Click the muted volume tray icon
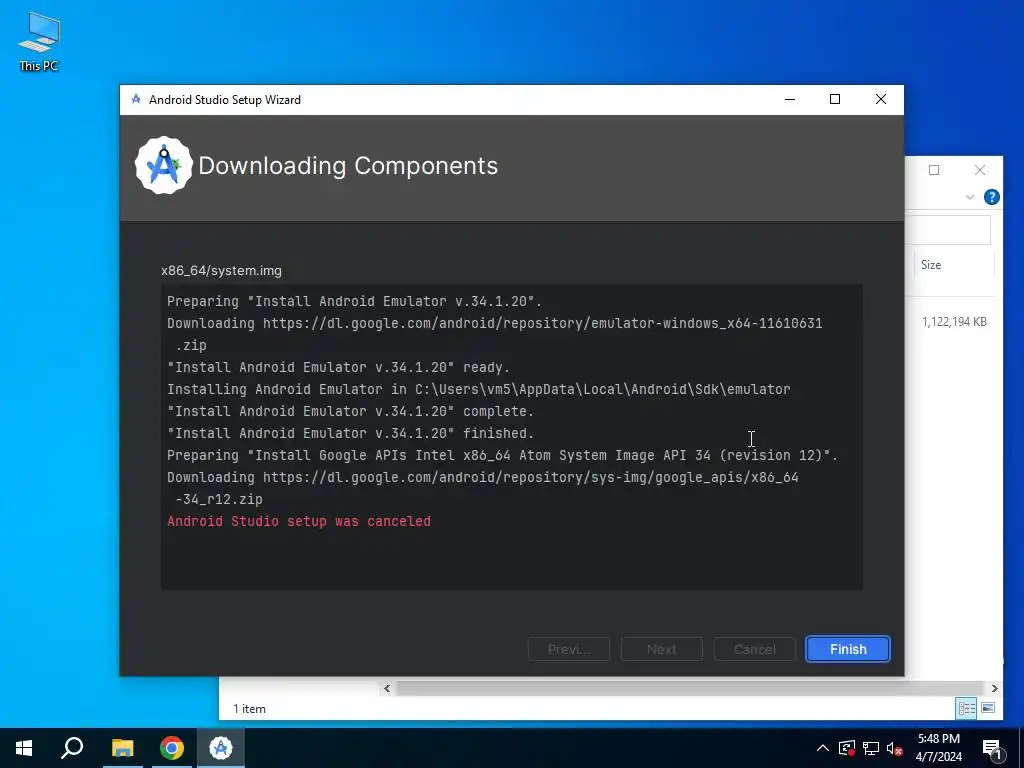 895,748
